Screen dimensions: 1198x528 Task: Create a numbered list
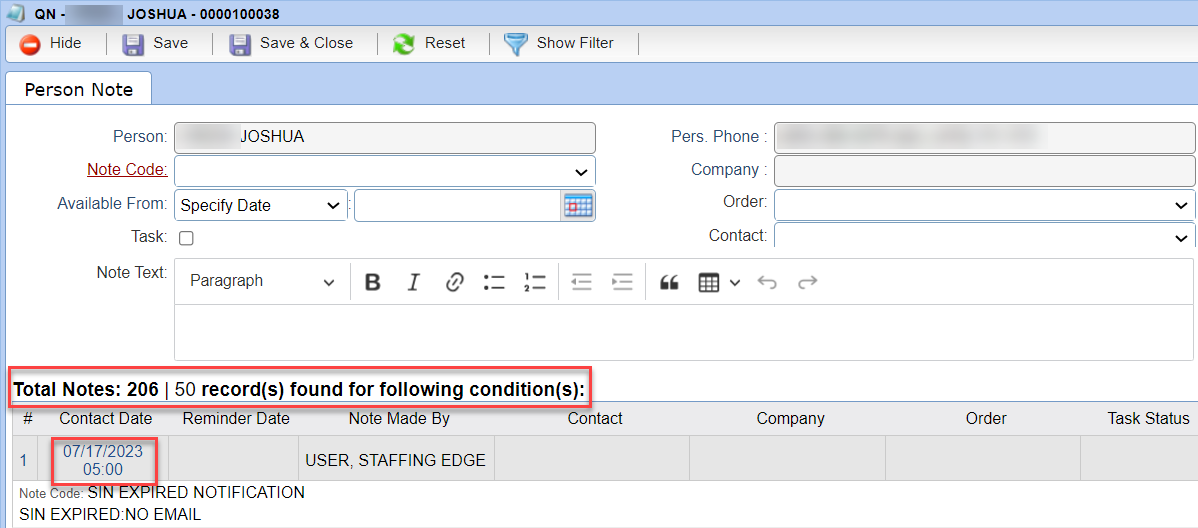(535, 282)
